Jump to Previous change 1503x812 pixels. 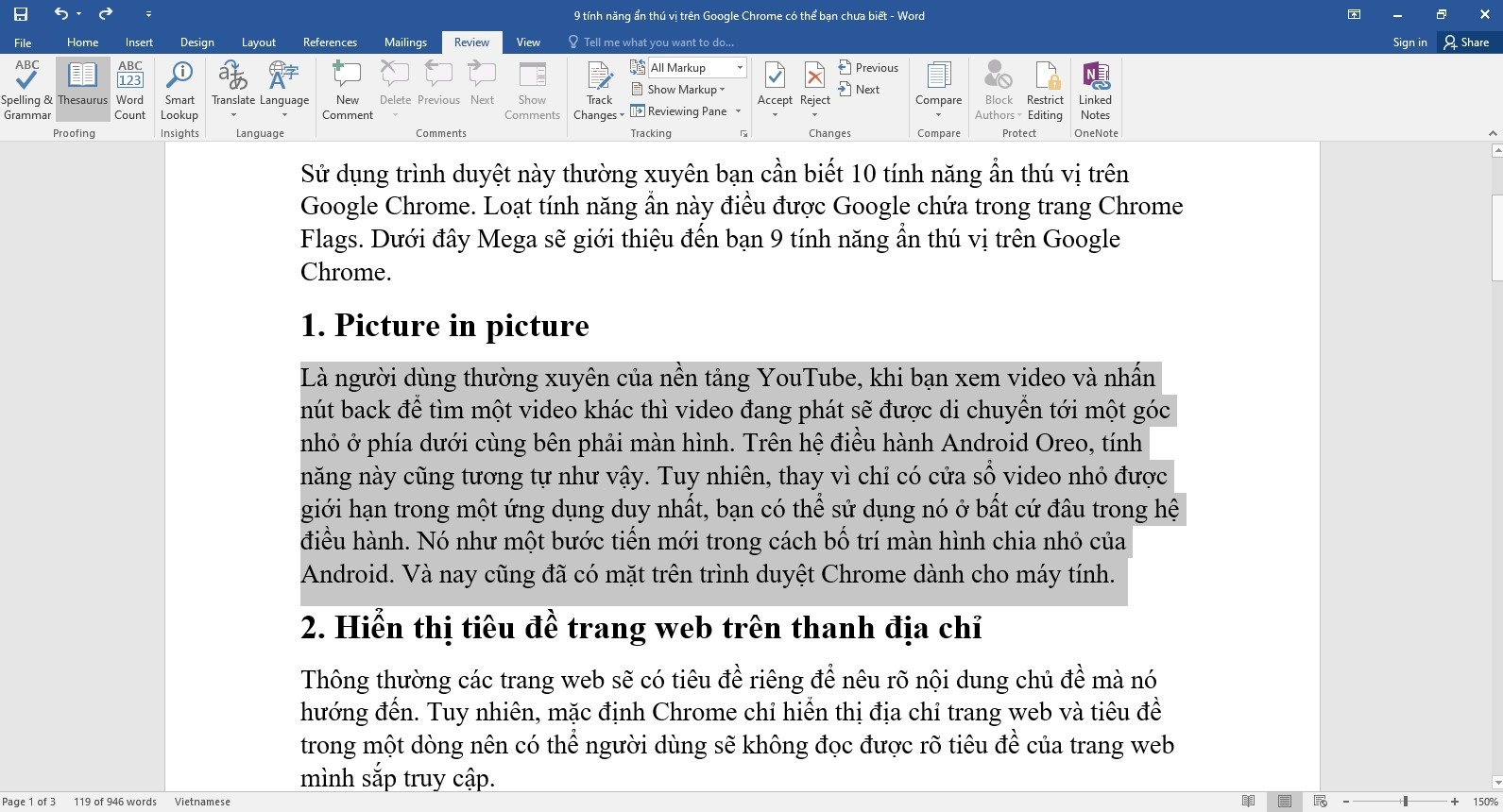coord(868,68)
